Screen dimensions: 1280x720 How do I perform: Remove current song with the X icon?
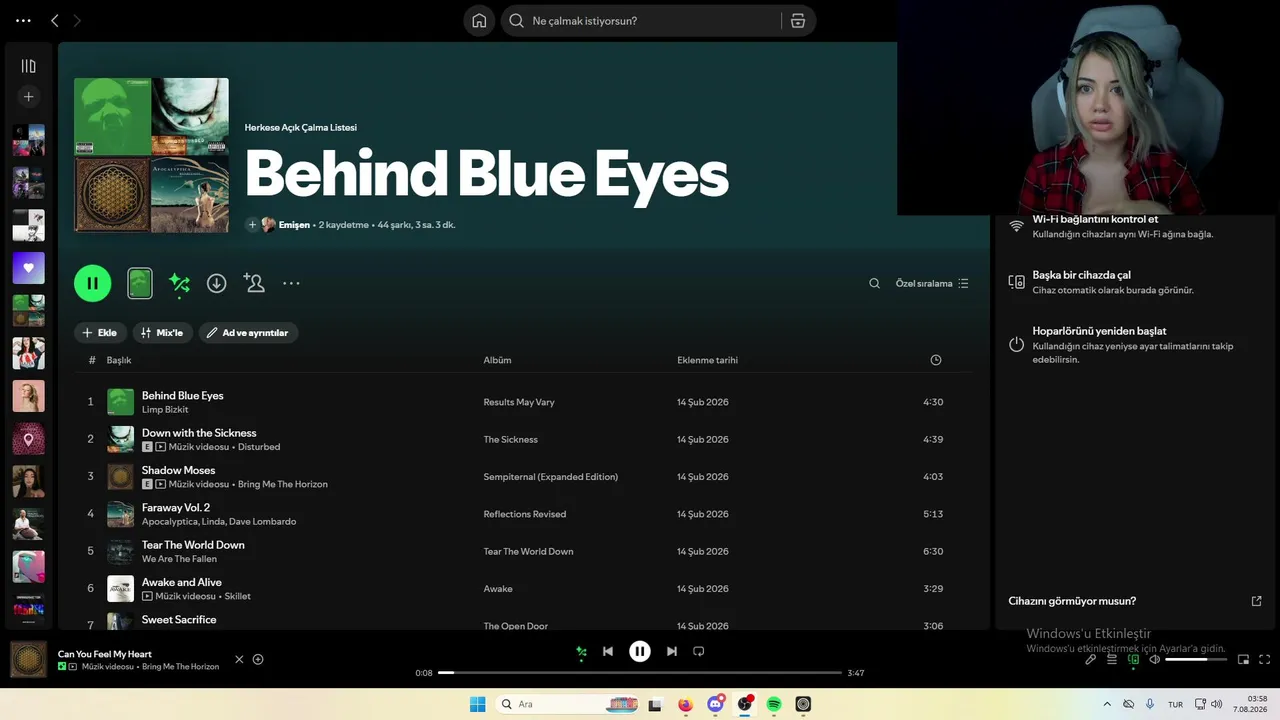tap(239, 659)
